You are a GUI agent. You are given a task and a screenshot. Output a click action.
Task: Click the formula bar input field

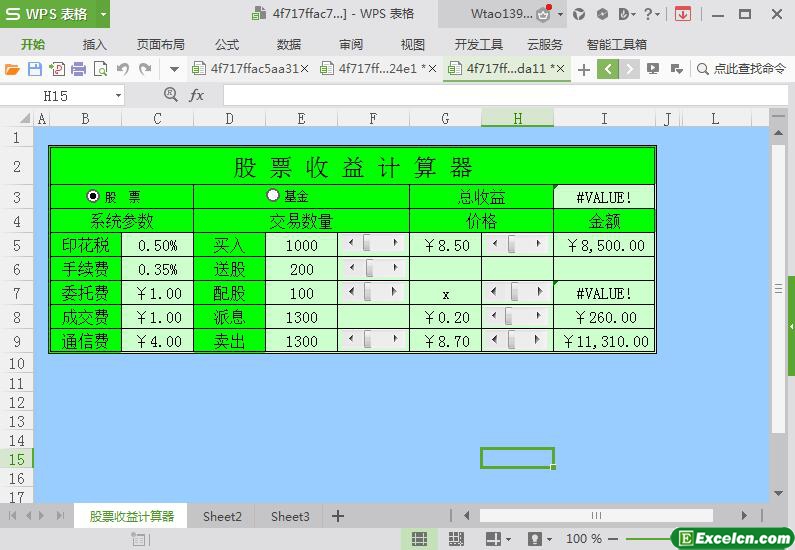(x=500, y=95)
